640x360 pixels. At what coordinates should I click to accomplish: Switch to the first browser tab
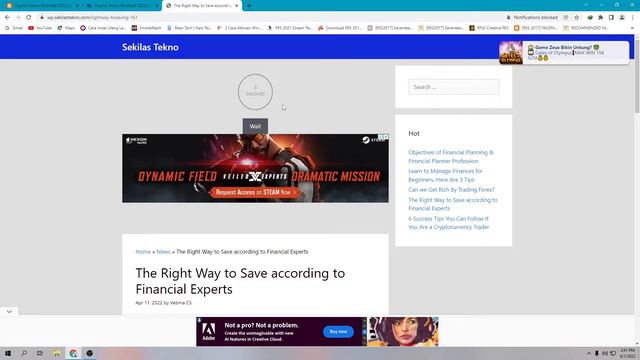(42, 6)
